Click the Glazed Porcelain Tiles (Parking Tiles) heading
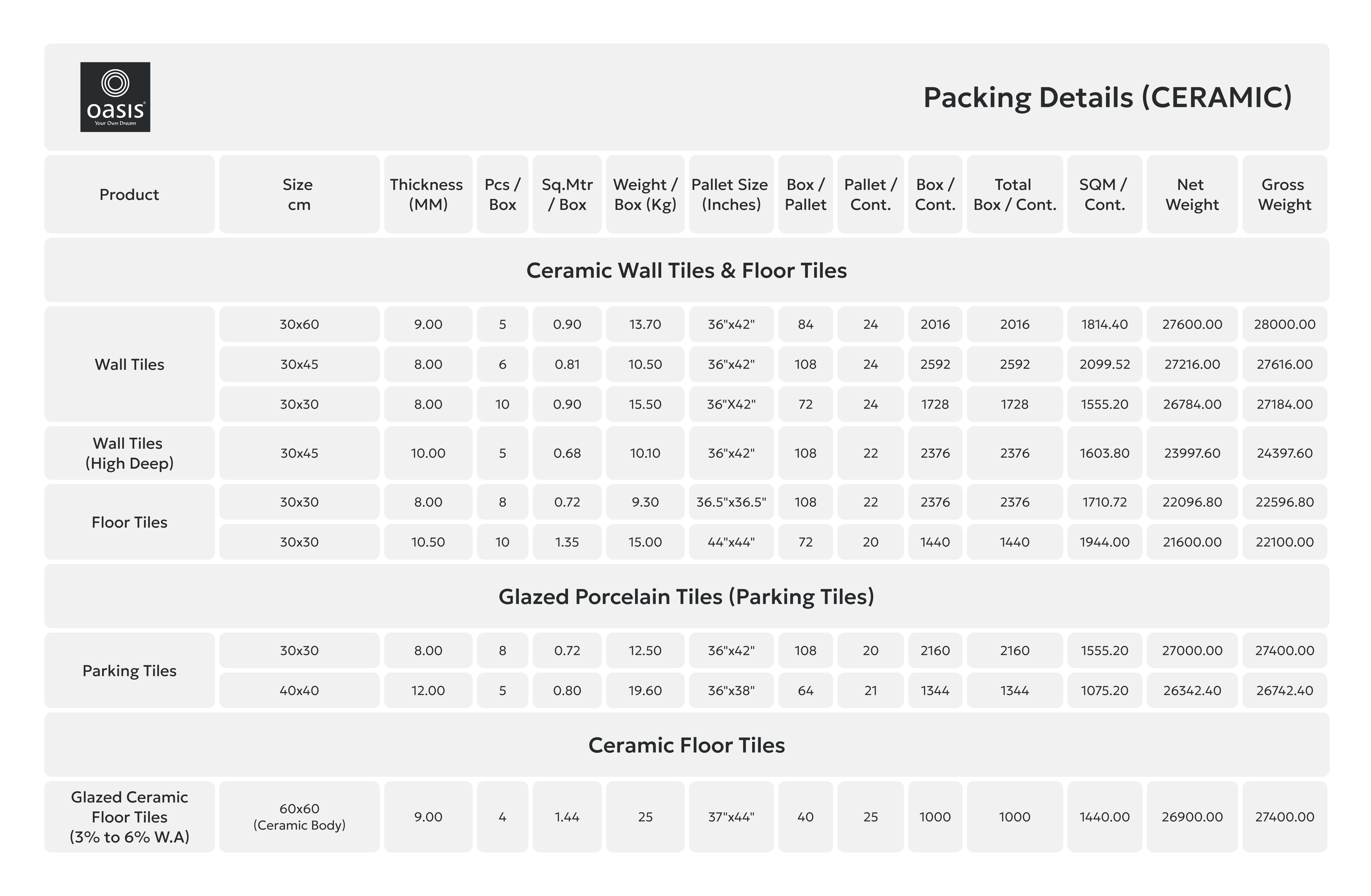This screenshot has width=1371, height=896. click(686, 597)
